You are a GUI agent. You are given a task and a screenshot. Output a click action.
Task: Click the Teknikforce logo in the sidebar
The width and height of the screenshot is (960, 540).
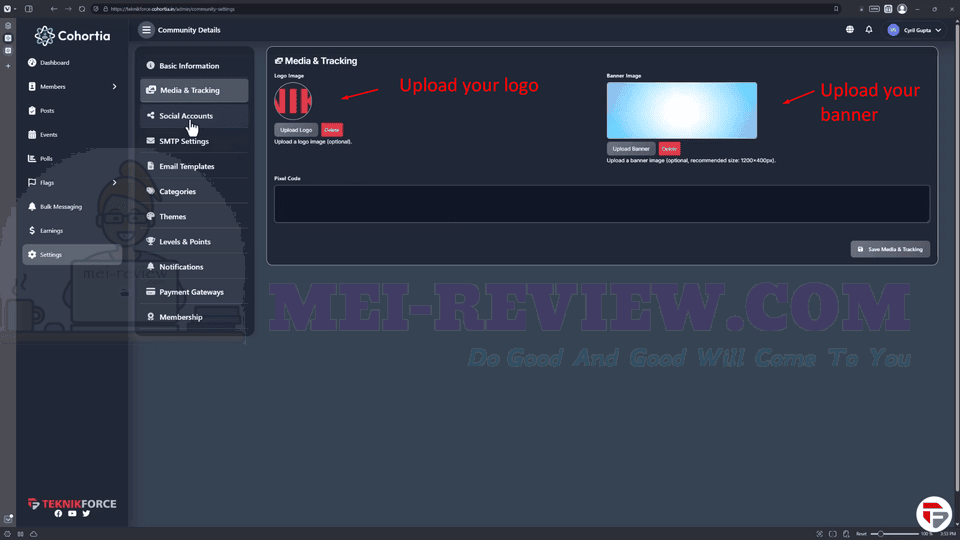click(x=72, y=504)
